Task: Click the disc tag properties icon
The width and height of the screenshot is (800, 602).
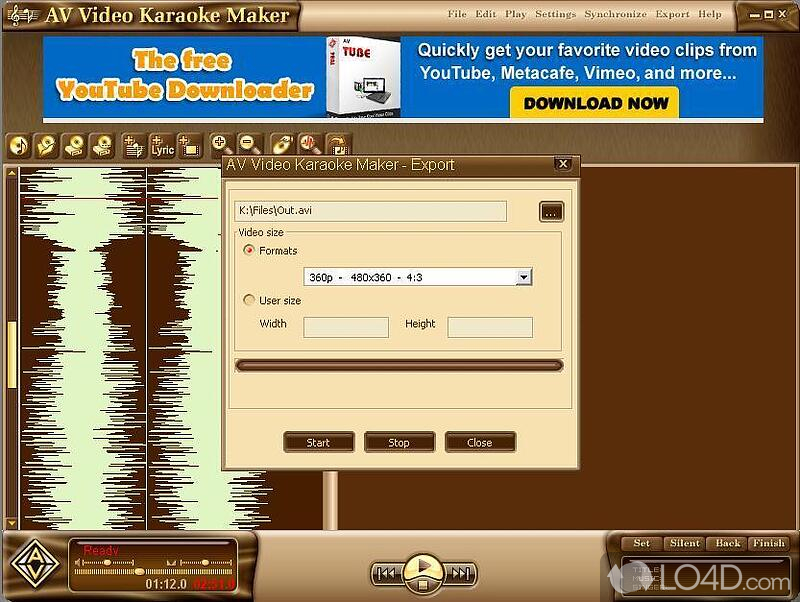Action: click(282, 145)
